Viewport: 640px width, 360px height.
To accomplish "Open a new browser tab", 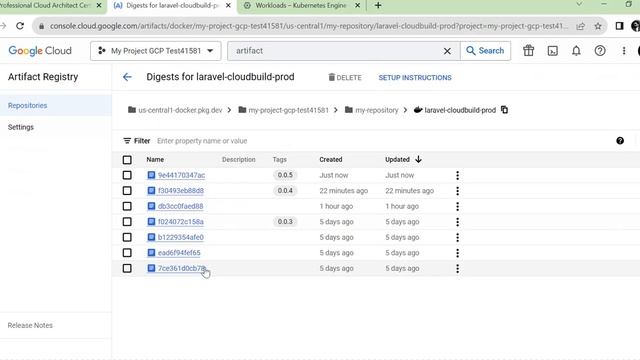I will click(378, 5).
